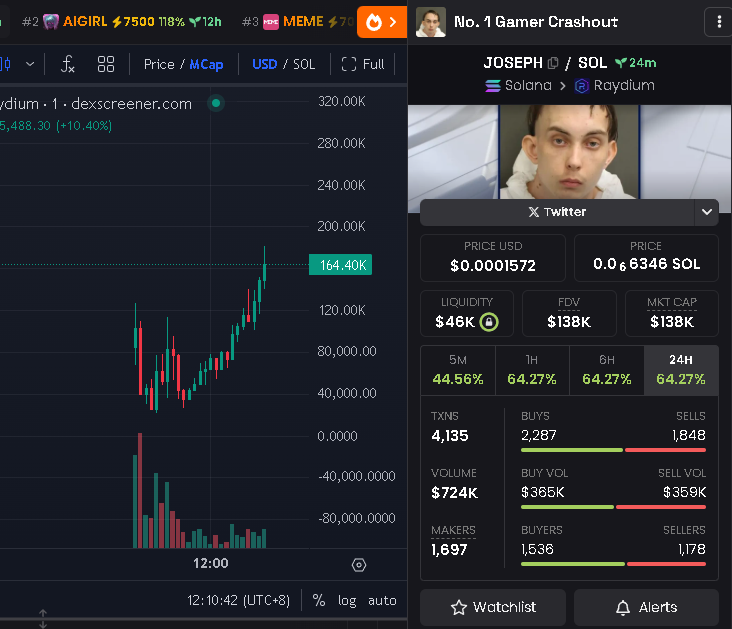Click the buys versus sells ratio bar
Screen dimensions: 732x629
(613, 450)
